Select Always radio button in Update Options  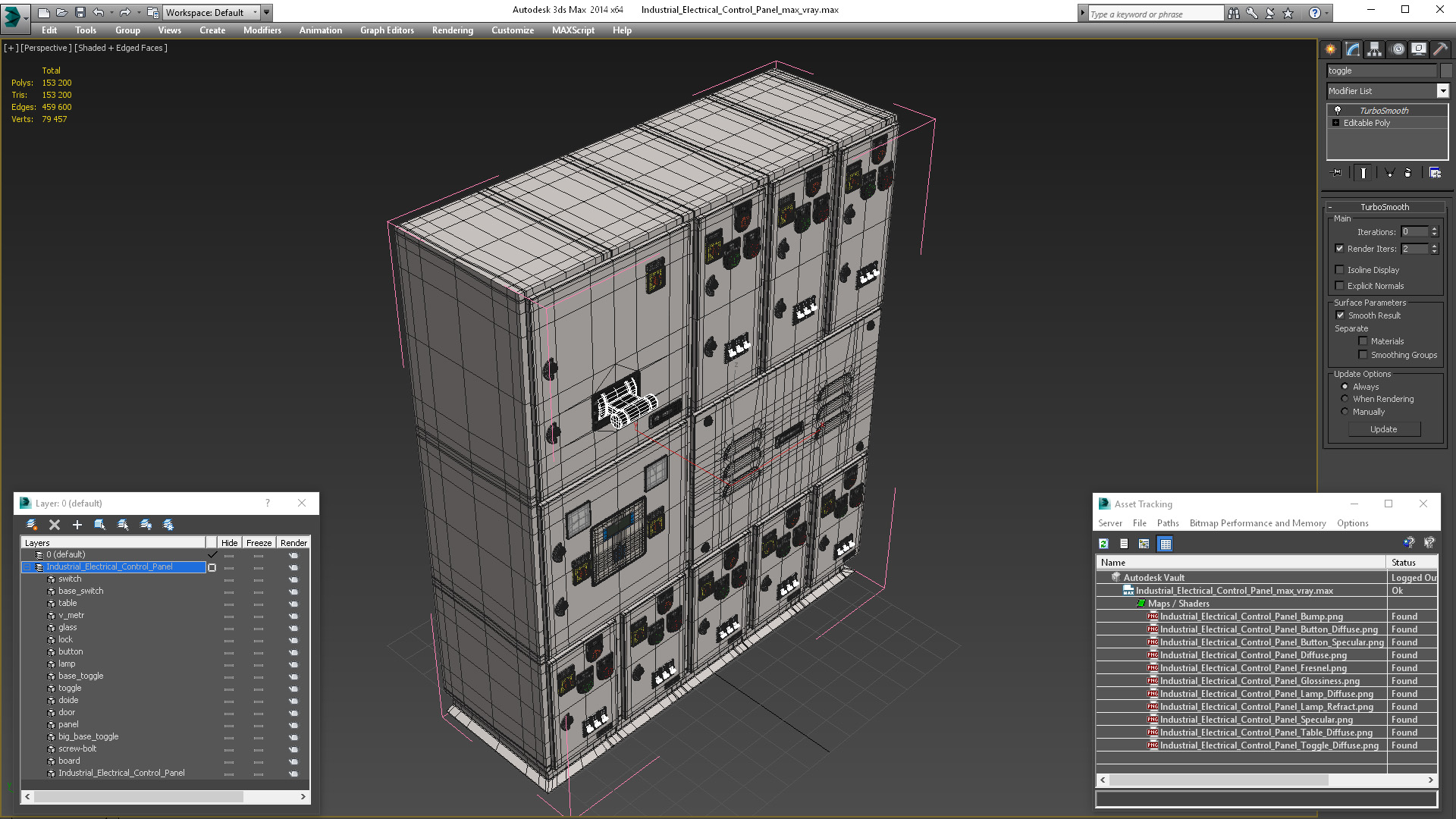pyautogui.click(x=1344, y=386)
